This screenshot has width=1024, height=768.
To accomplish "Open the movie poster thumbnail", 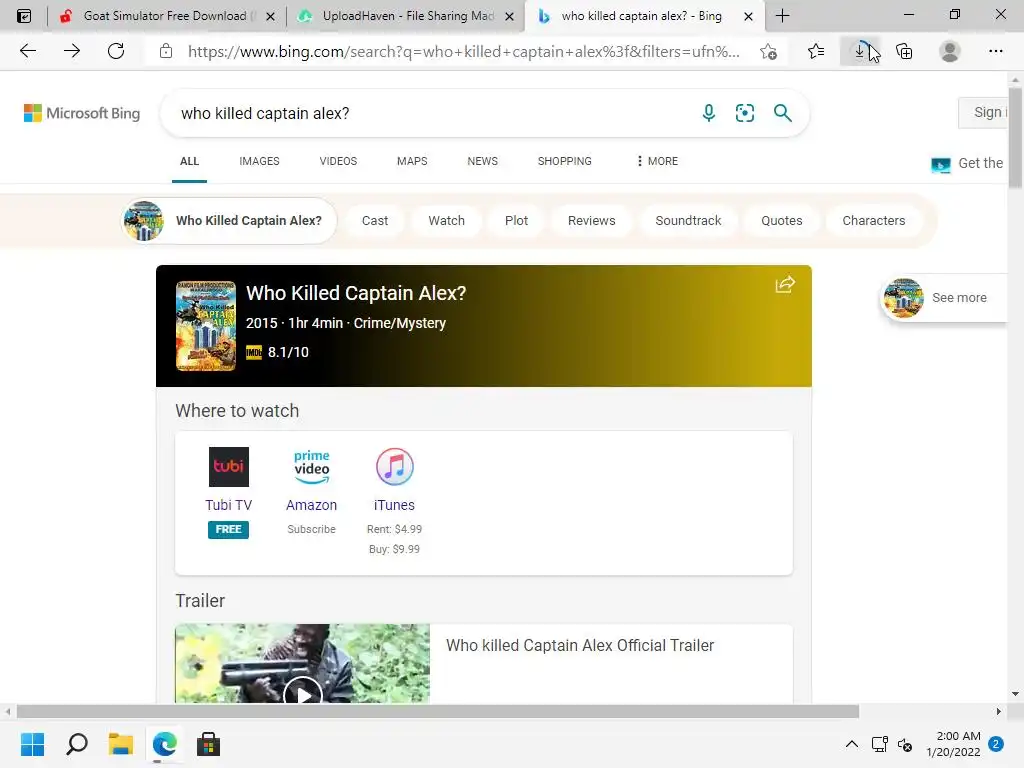I will point(206,326).
